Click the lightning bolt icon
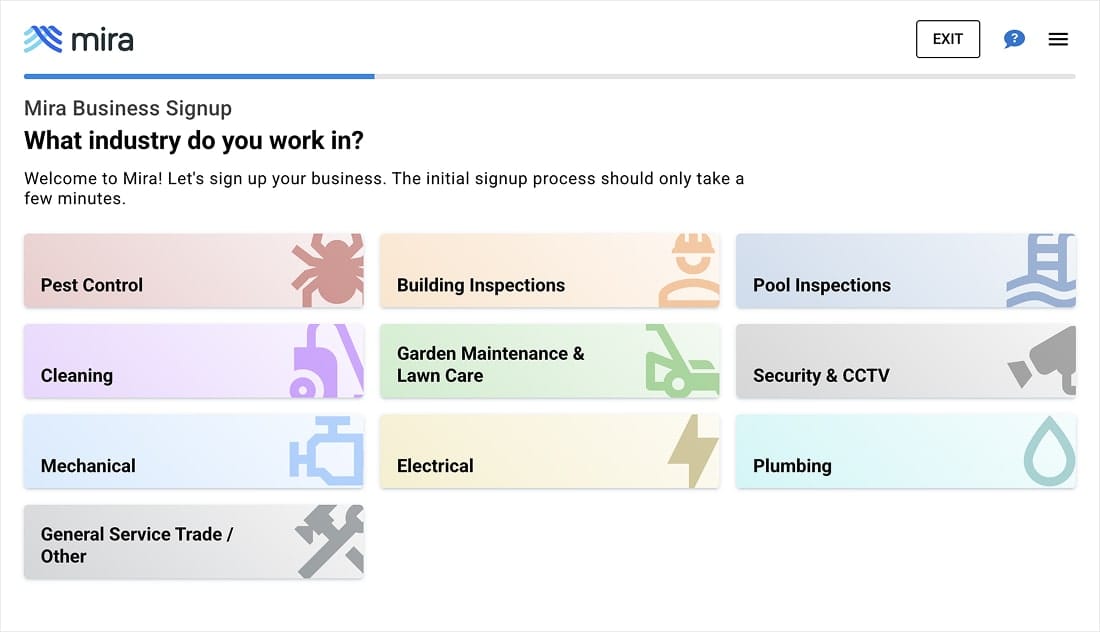This screenshot has height=632, width=1100. pos(693,451)
